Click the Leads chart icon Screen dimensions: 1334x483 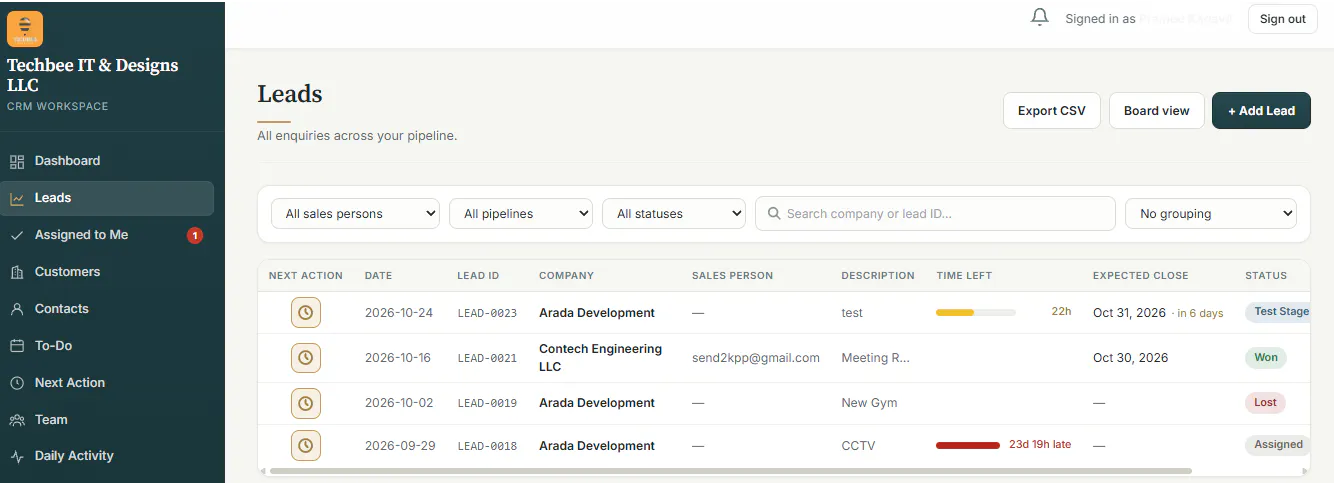pyautogui.click(x=17, y=198)
